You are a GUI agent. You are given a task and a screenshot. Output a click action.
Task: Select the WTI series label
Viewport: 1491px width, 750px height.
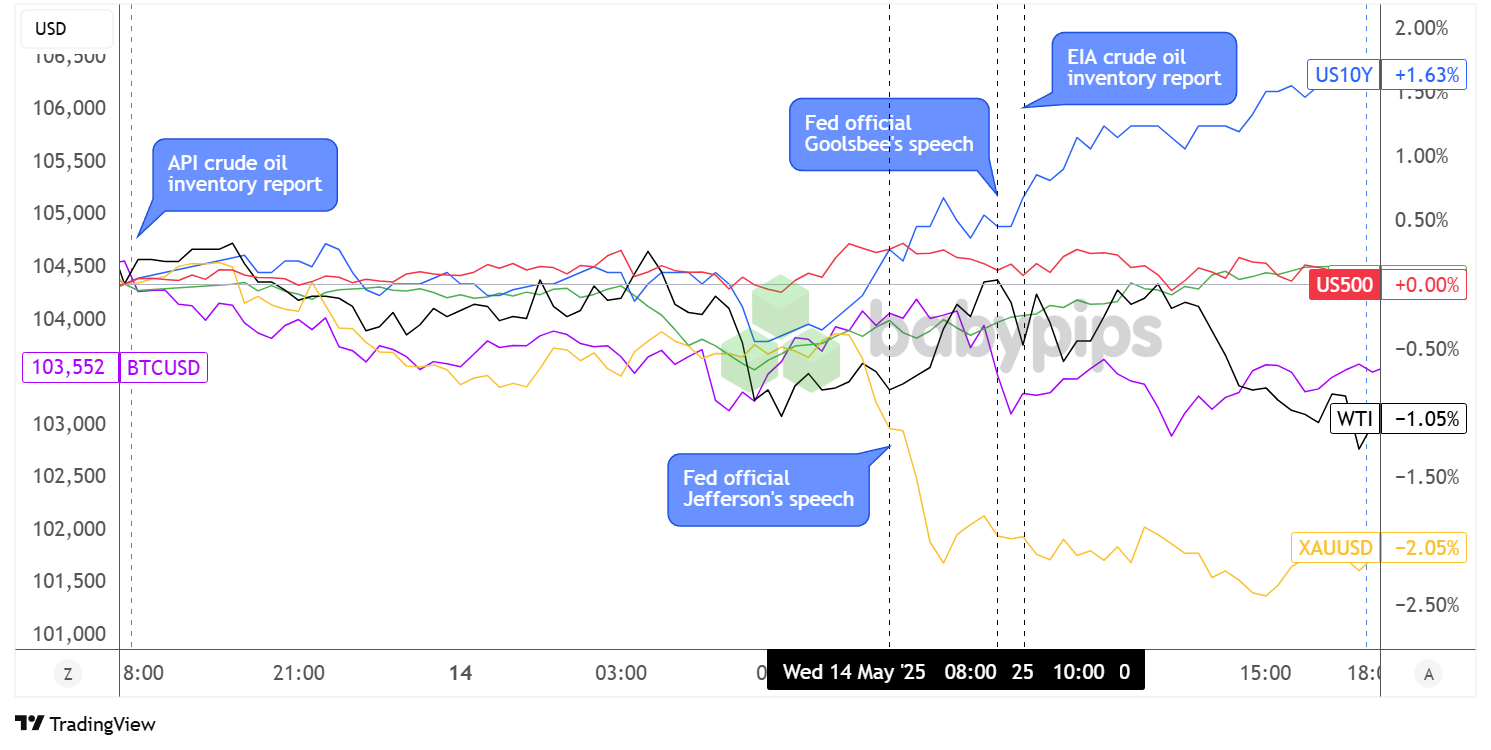point(1354,419)
